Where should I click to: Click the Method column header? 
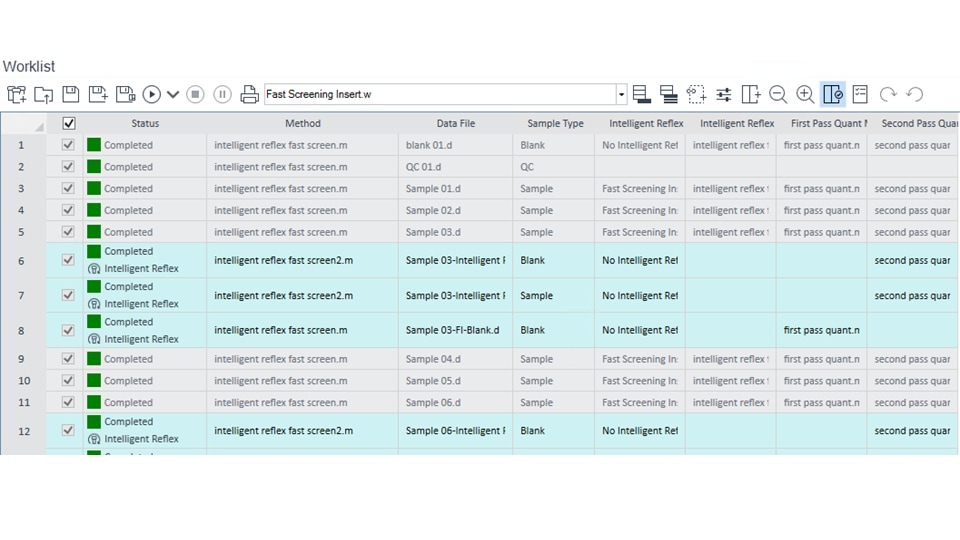point(302,123)
